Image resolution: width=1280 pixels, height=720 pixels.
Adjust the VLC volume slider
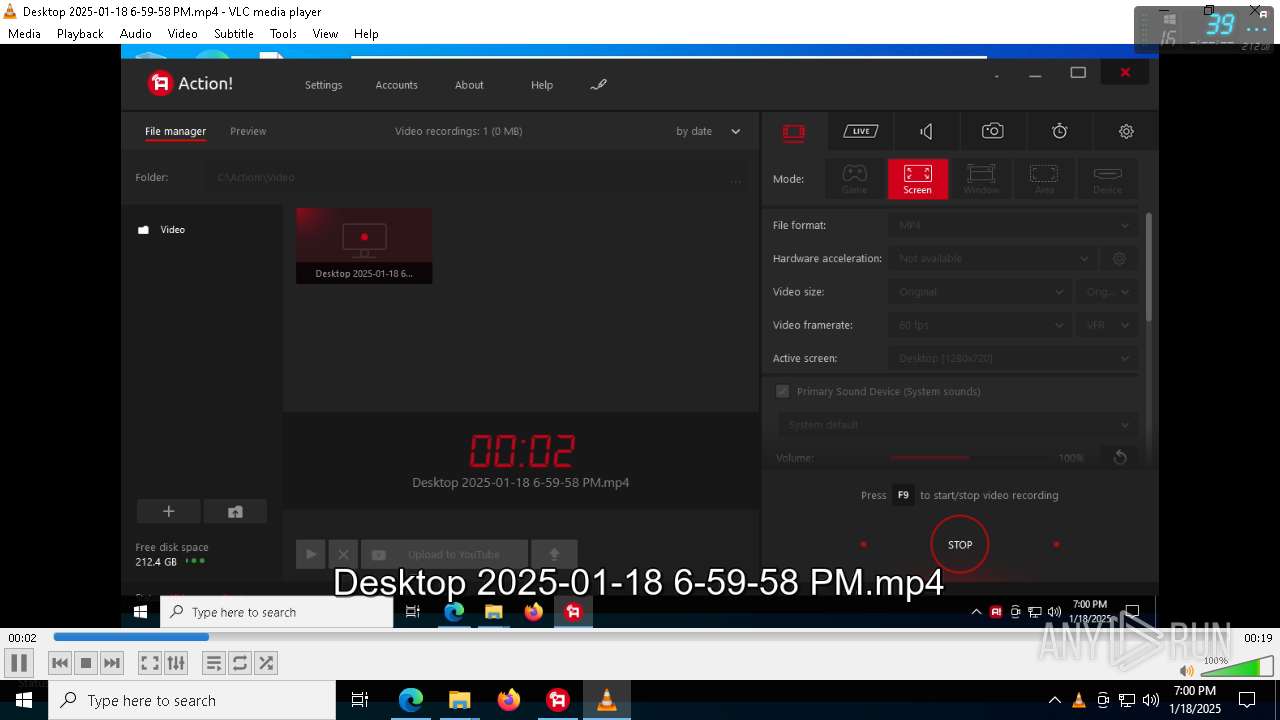pos(1236,666)
